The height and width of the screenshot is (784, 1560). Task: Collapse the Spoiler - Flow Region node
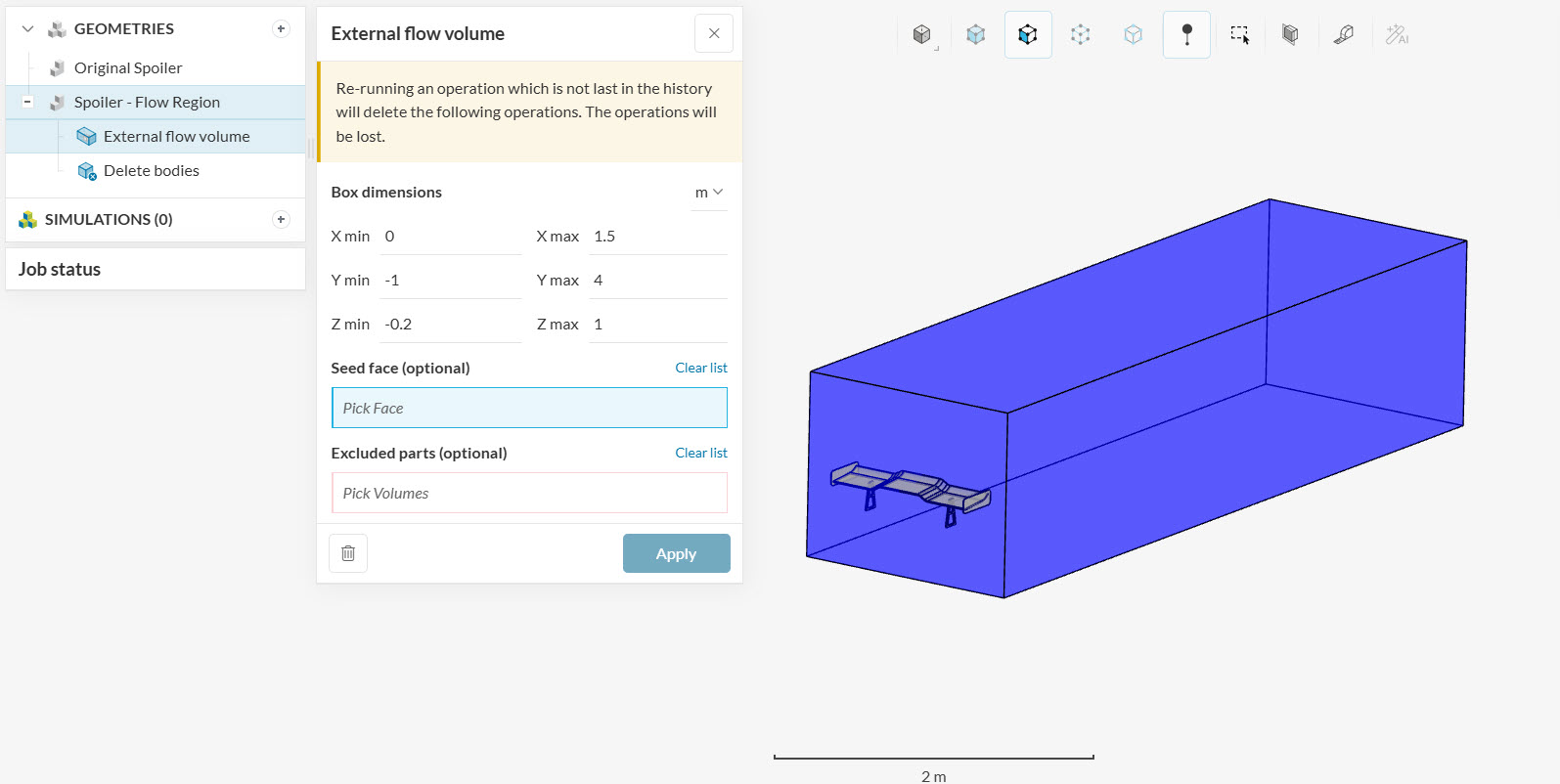[27, 103]
